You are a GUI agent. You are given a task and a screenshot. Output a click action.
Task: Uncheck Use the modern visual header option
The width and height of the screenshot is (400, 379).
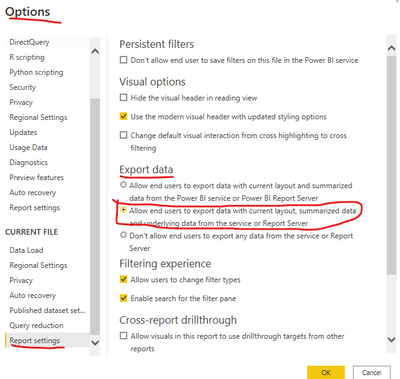[x=123, y=116]
